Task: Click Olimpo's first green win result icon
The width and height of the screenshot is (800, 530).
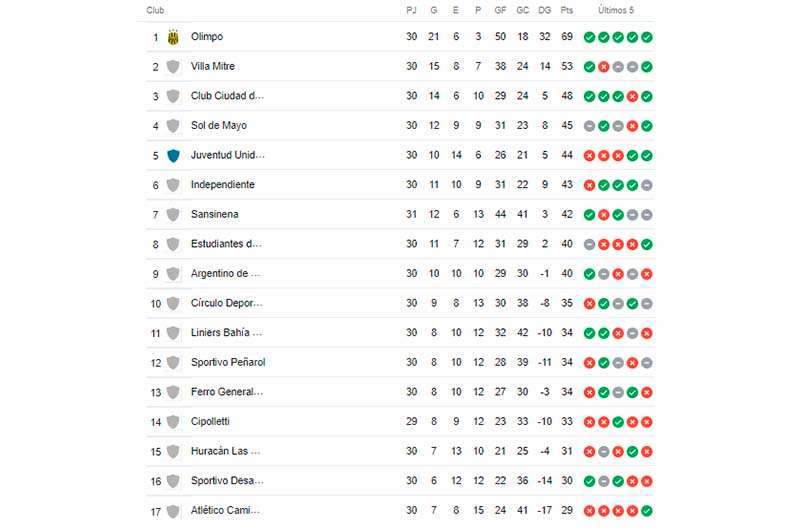Action: coord(589,37)
